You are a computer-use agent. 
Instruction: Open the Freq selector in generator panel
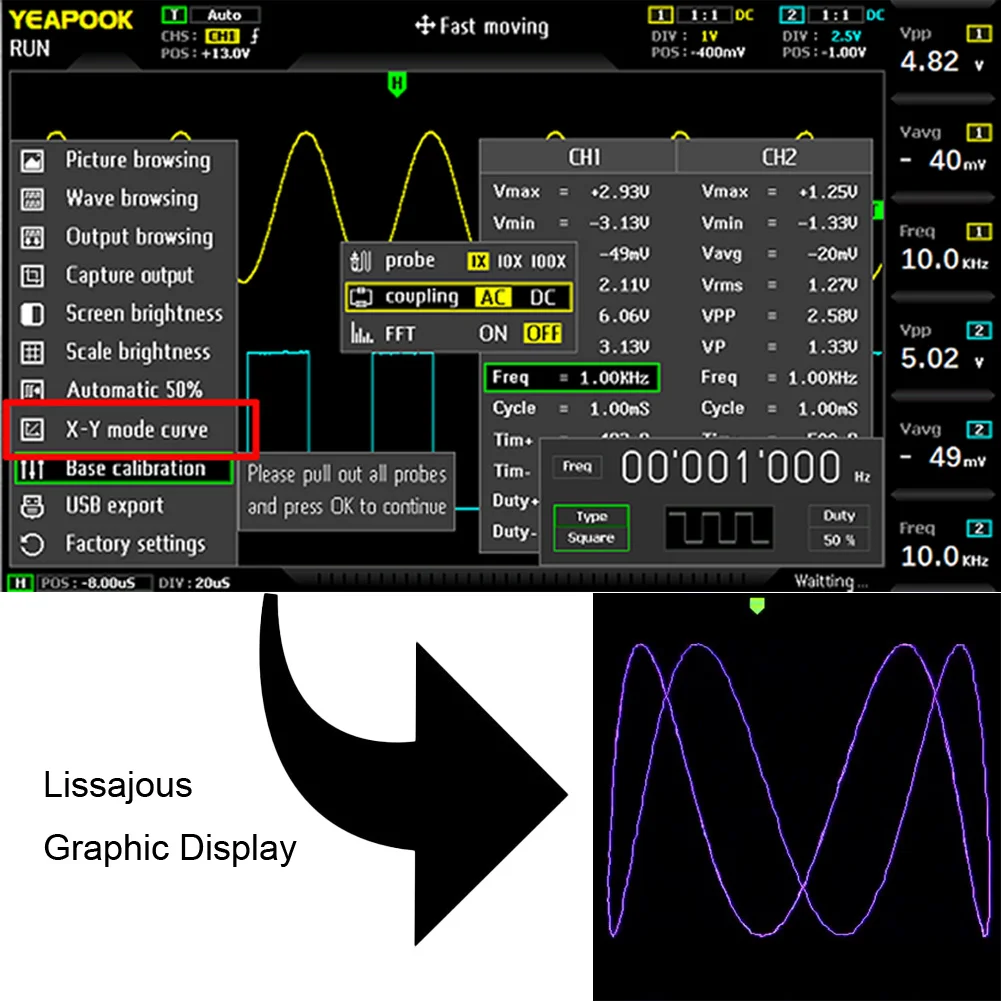coord(577,467)
